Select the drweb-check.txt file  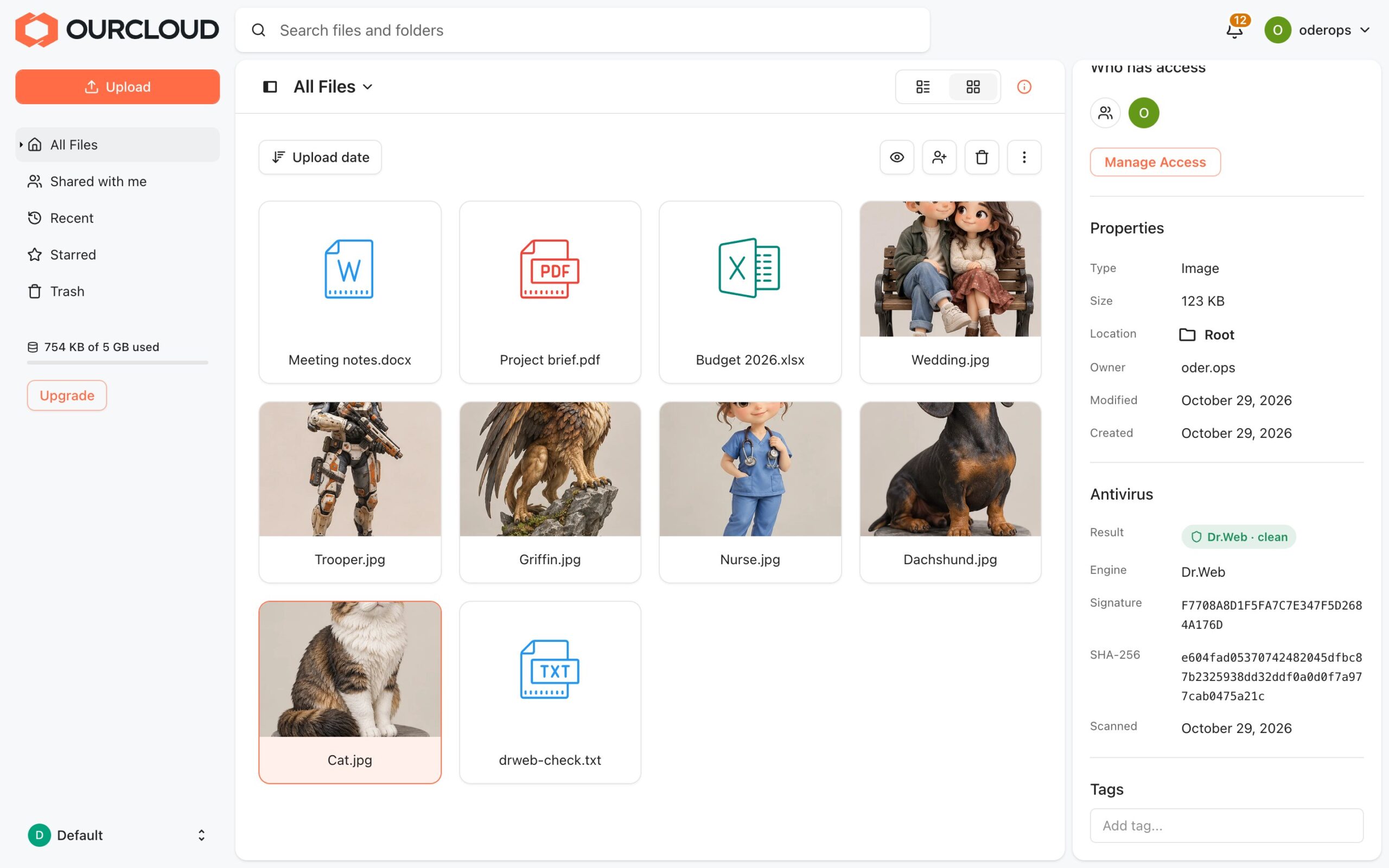point(550,692)
